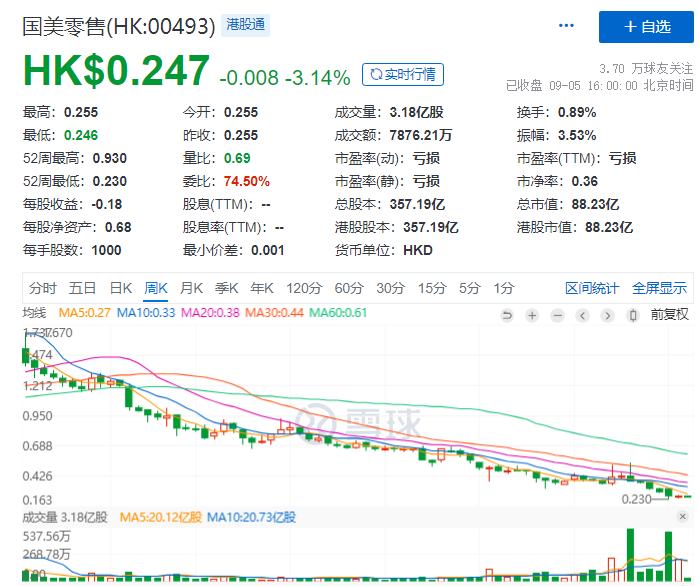The height and width of the screenshot is (586, 699).
Task: Click the trash icon in chart toolbar
Action: [x=632, y=315]
